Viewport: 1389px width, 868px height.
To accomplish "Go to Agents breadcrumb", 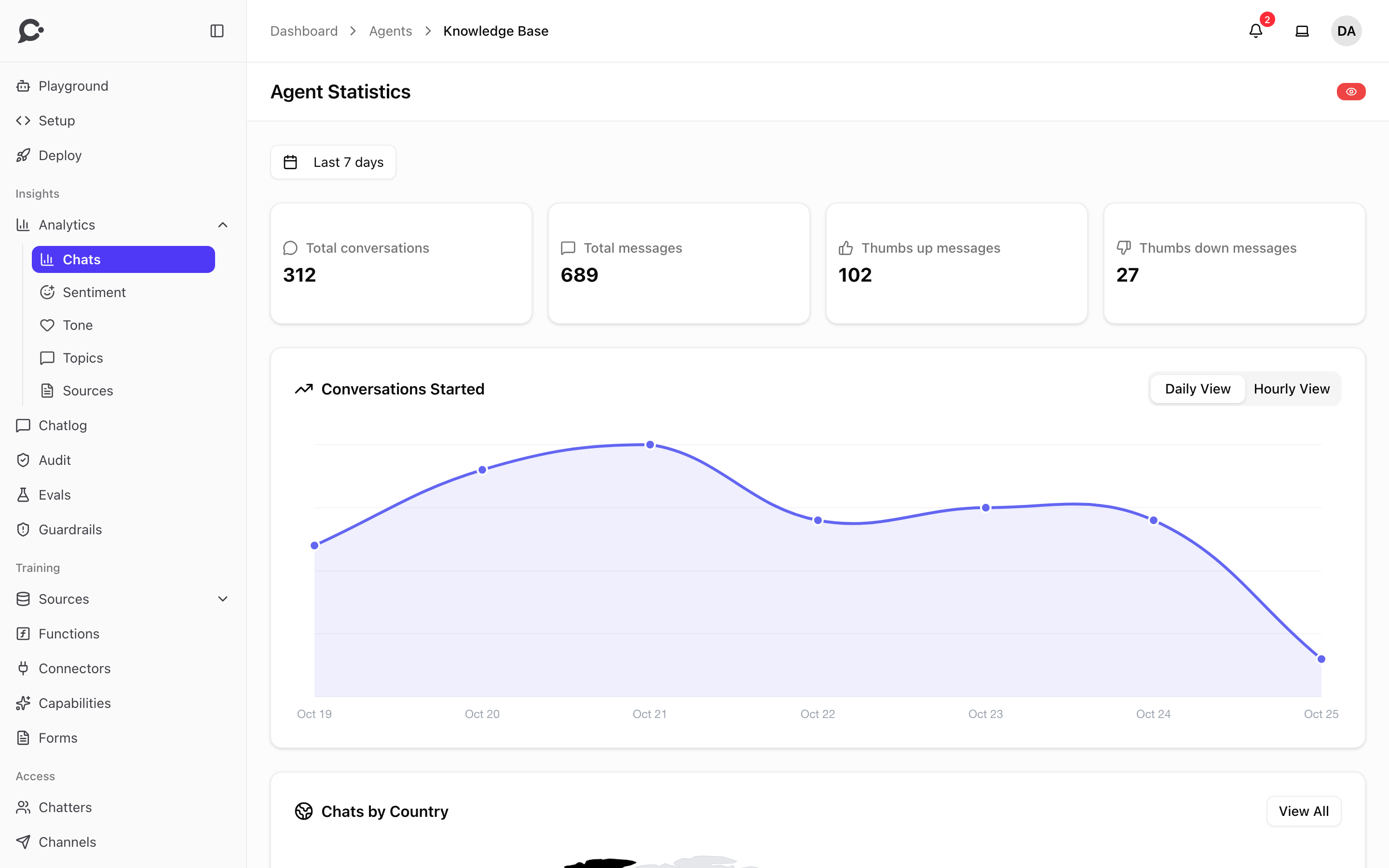I will click(390, 31).
